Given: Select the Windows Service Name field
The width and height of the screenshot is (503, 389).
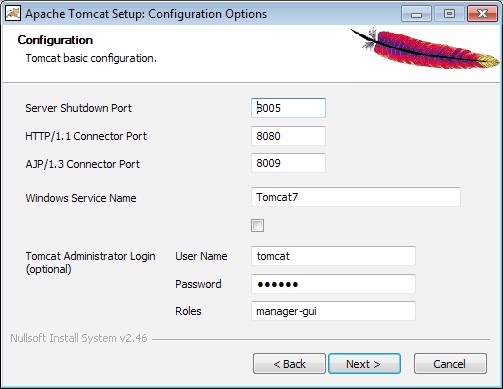Looking at the screenshot, I should (356, 197).
